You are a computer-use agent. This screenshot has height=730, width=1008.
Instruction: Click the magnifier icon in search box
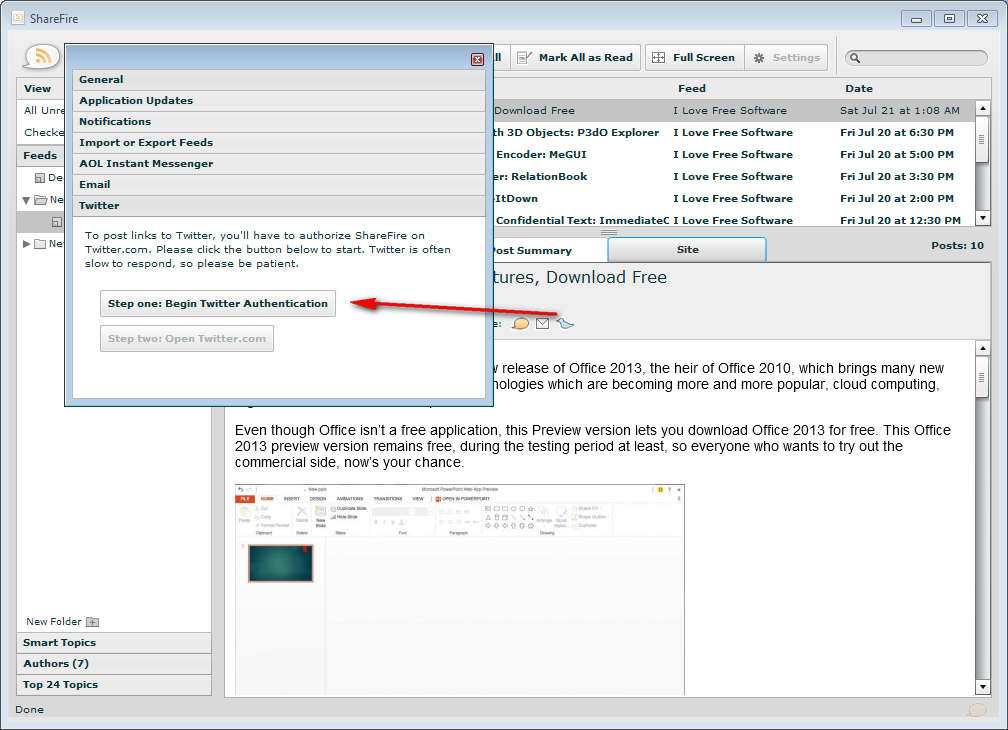(857, 58)
